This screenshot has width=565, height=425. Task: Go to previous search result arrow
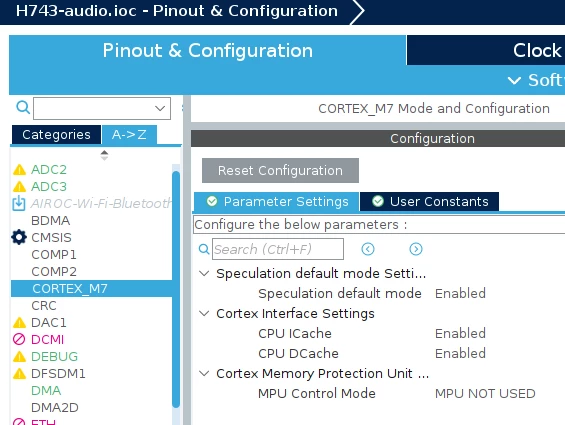pyautogui.click(x=368, y=249)
